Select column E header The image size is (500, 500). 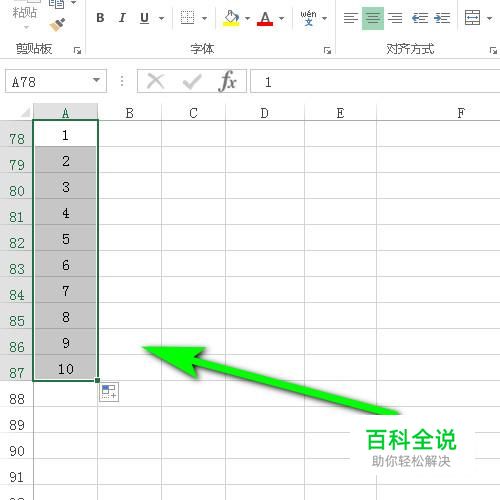340,113
